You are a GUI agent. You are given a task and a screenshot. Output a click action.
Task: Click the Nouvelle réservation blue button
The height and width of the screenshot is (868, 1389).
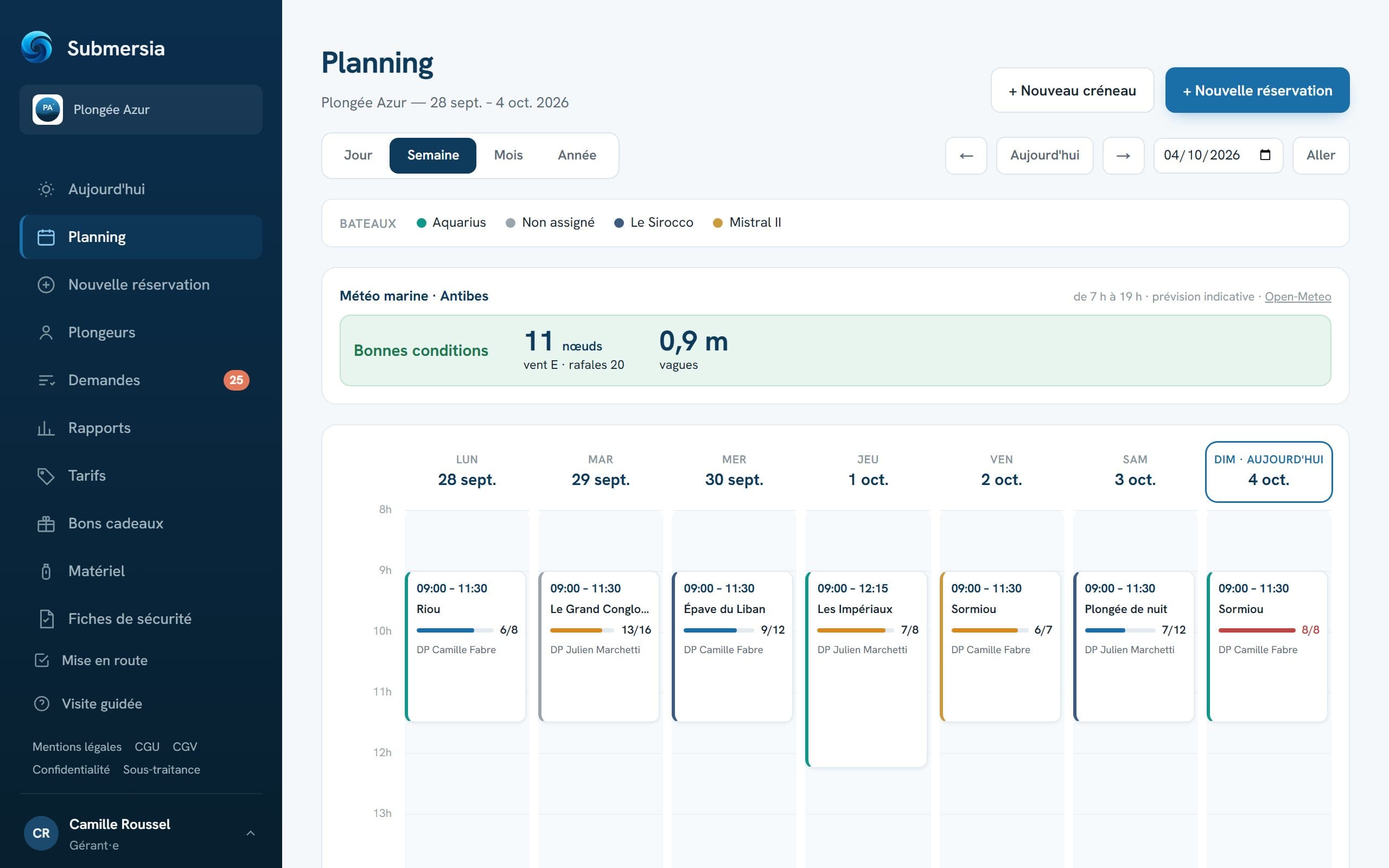pyautogui.click(x=1257, y=90)
